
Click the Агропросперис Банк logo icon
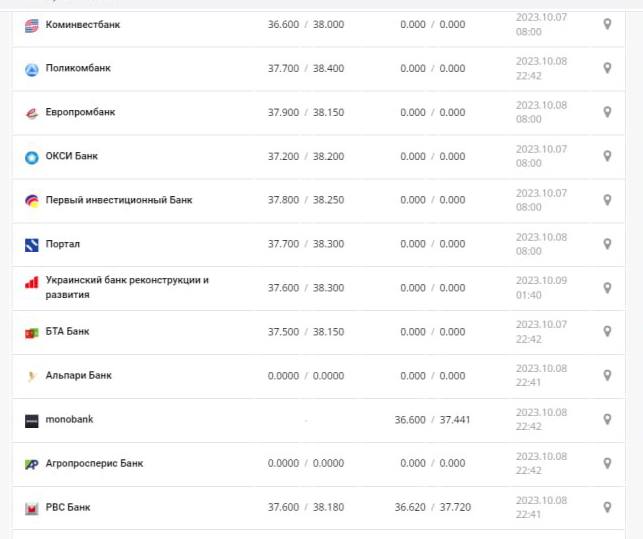[x=31, y=464]
